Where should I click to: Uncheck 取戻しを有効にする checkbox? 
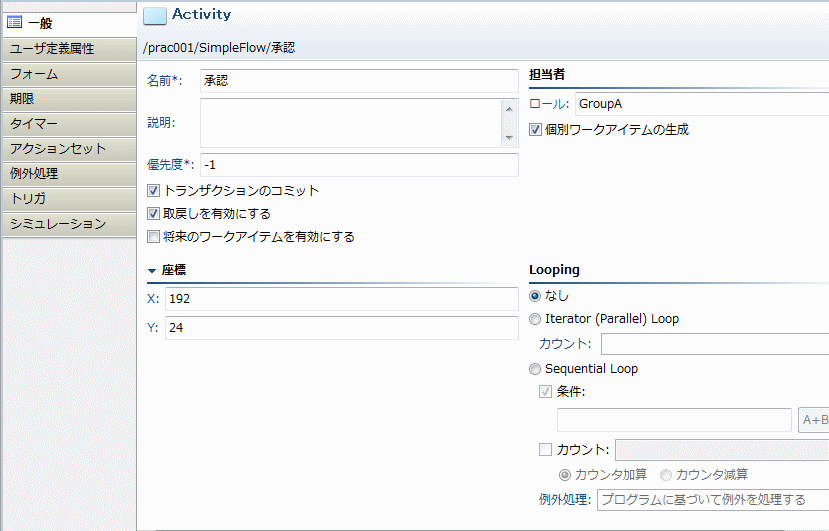pyautogui.click(x=153, y=214)
